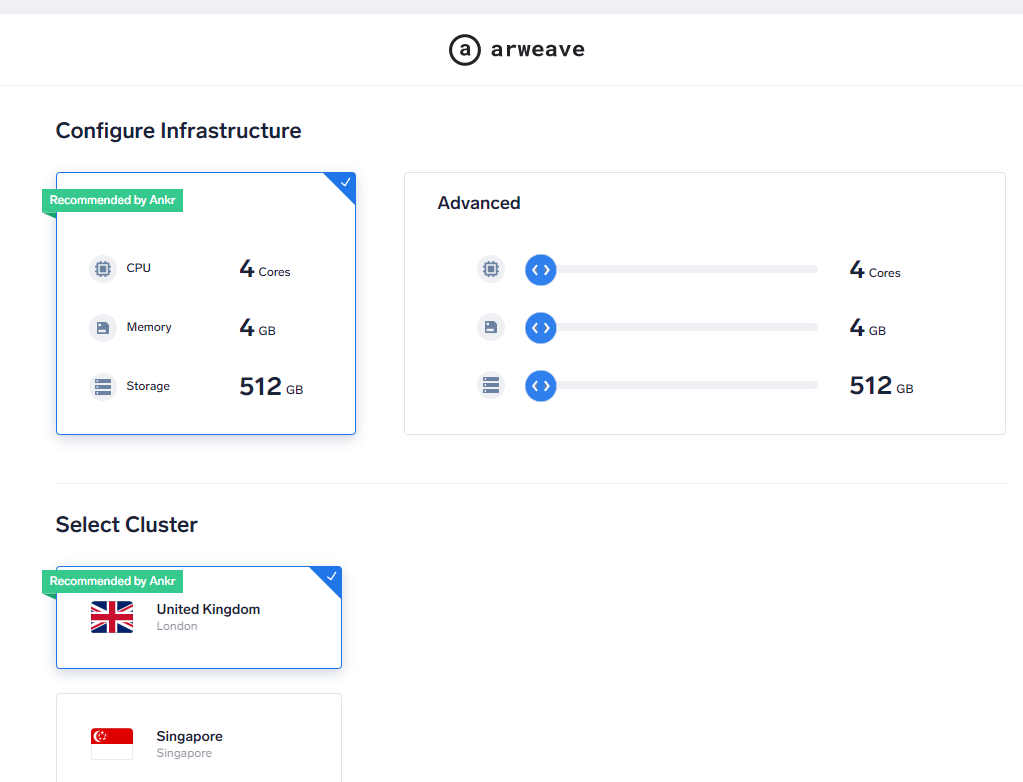This screenshot has height=782, width=1023.
Task: Click the CPU chip icon in recommended card
Action: pyautogui.click(x=102, y=269)
